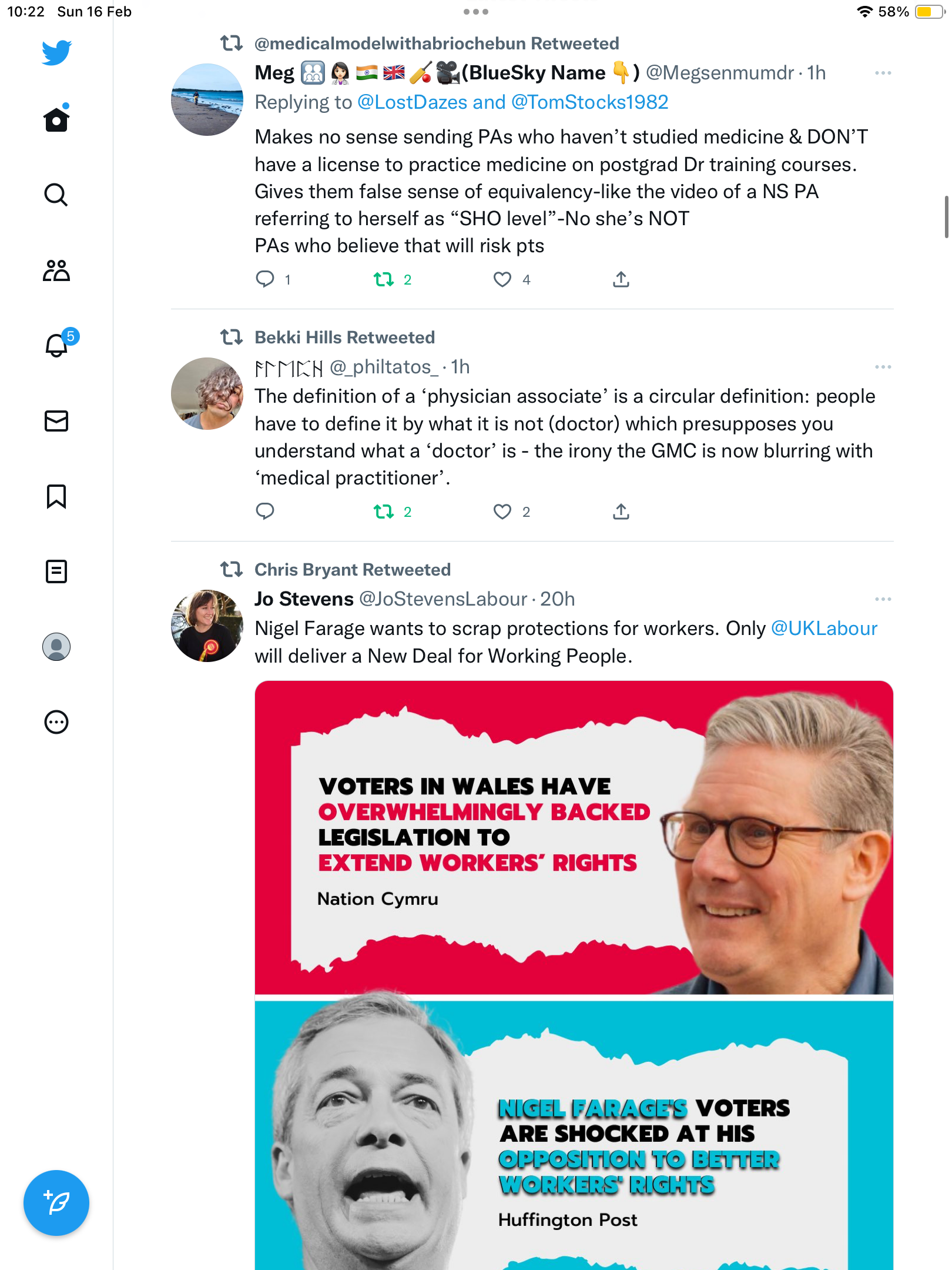Share the @_philtatos_ tweet
This screenshot has height=1270, width=952.
coord(621,512)
